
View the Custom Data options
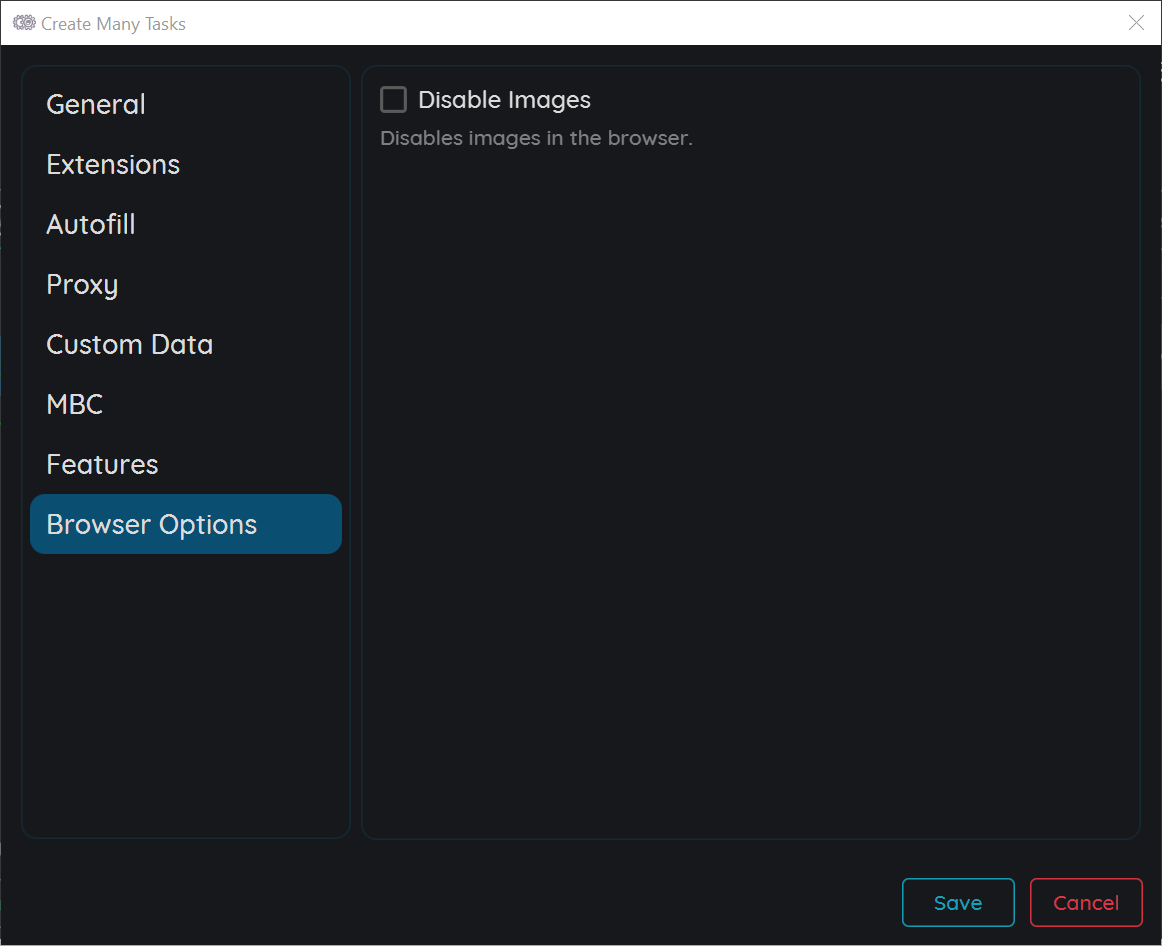click(x=129, y=344)
